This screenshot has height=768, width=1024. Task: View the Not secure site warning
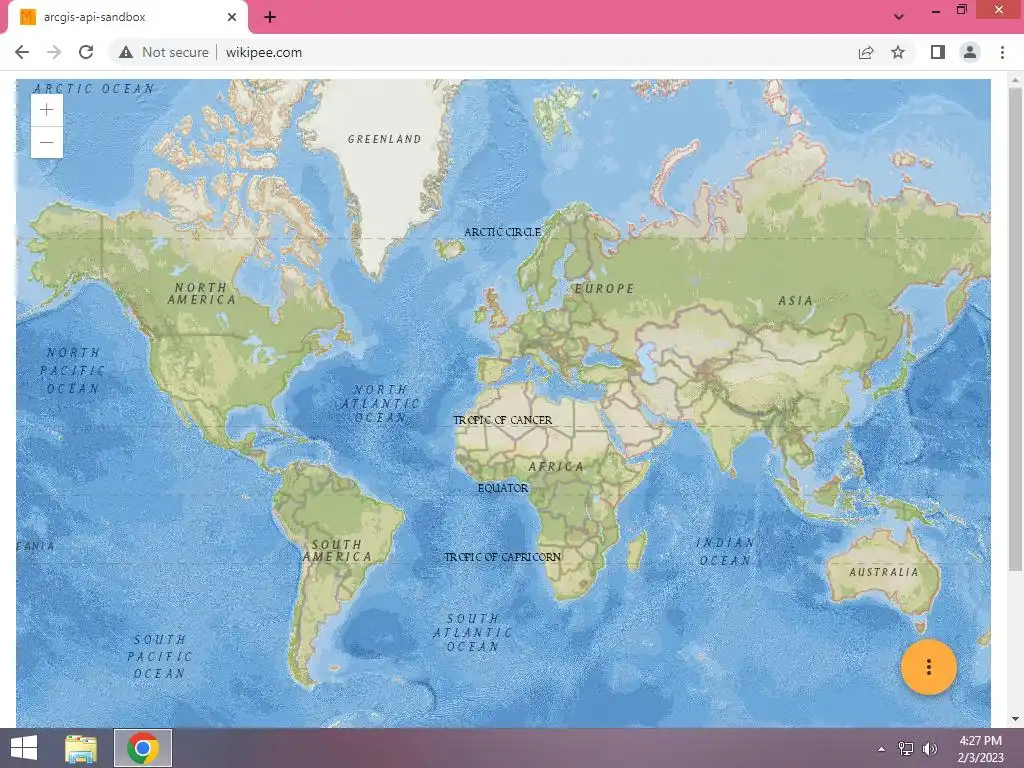tap(163, 52)
